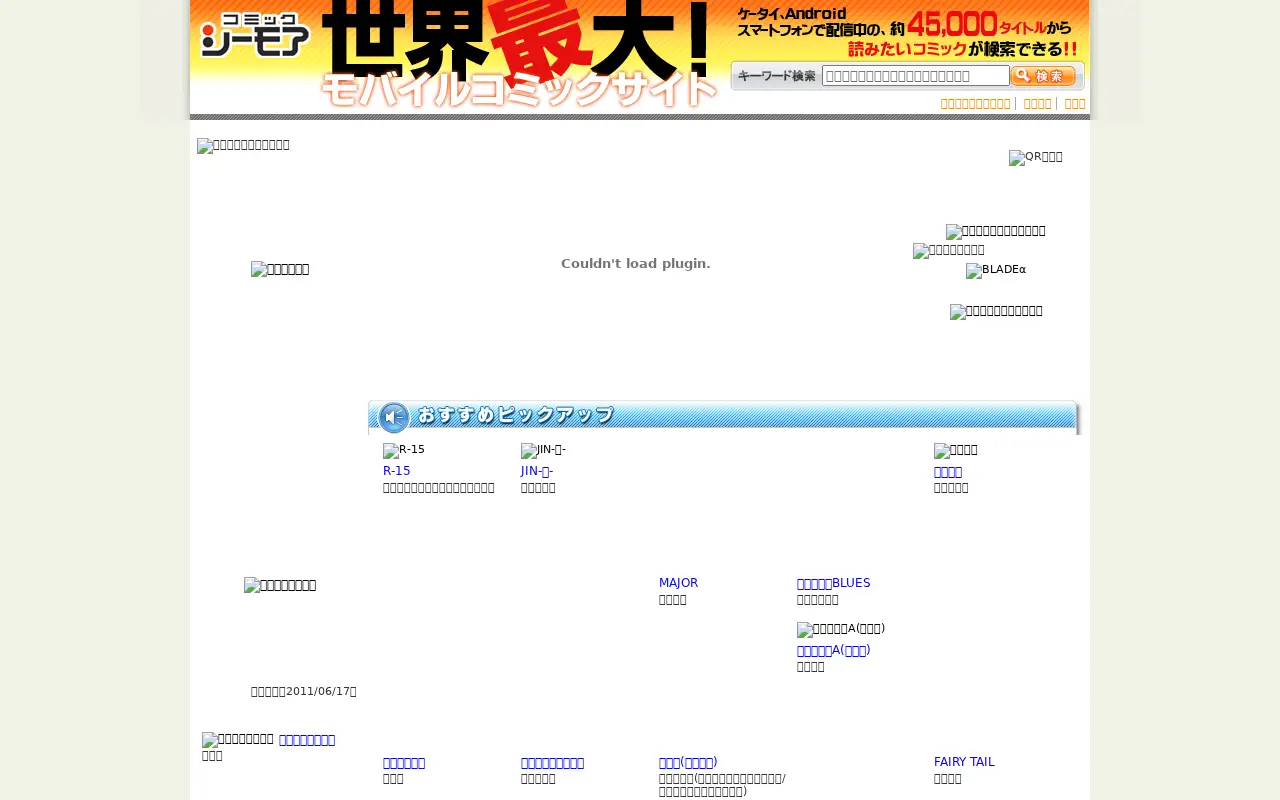Open the QR code image placeholder
Image resolution: width=1280 pixels, height=800 pixels.
click(1036, 157)
